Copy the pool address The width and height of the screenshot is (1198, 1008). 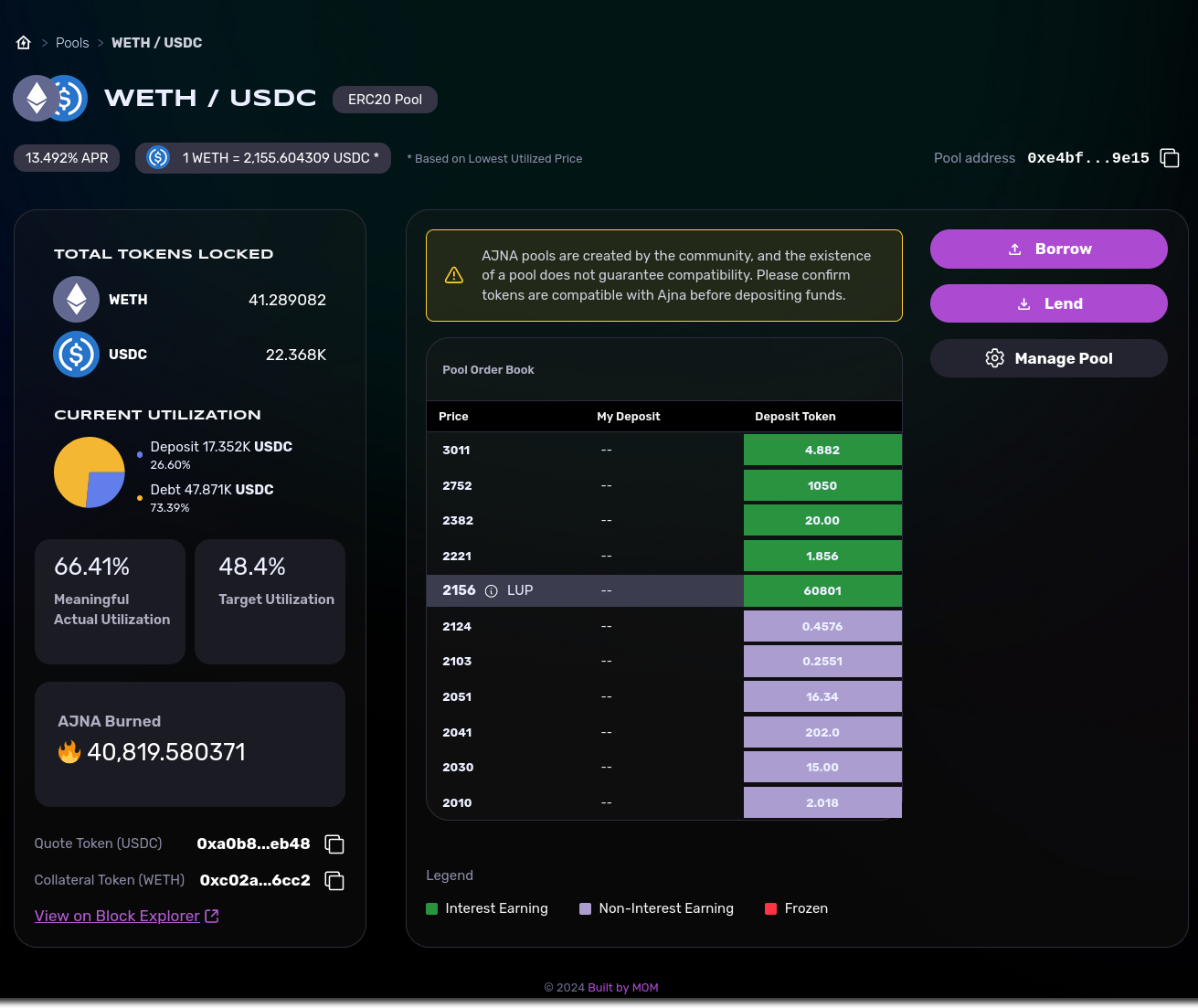1170,158
